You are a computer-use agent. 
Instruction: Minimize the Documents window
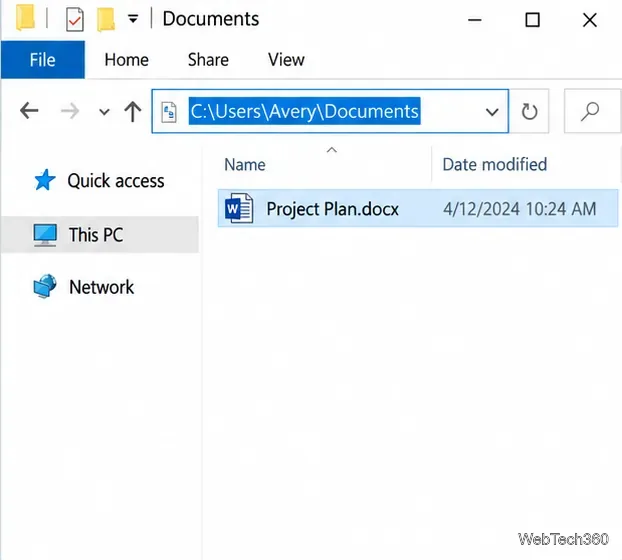474,20
